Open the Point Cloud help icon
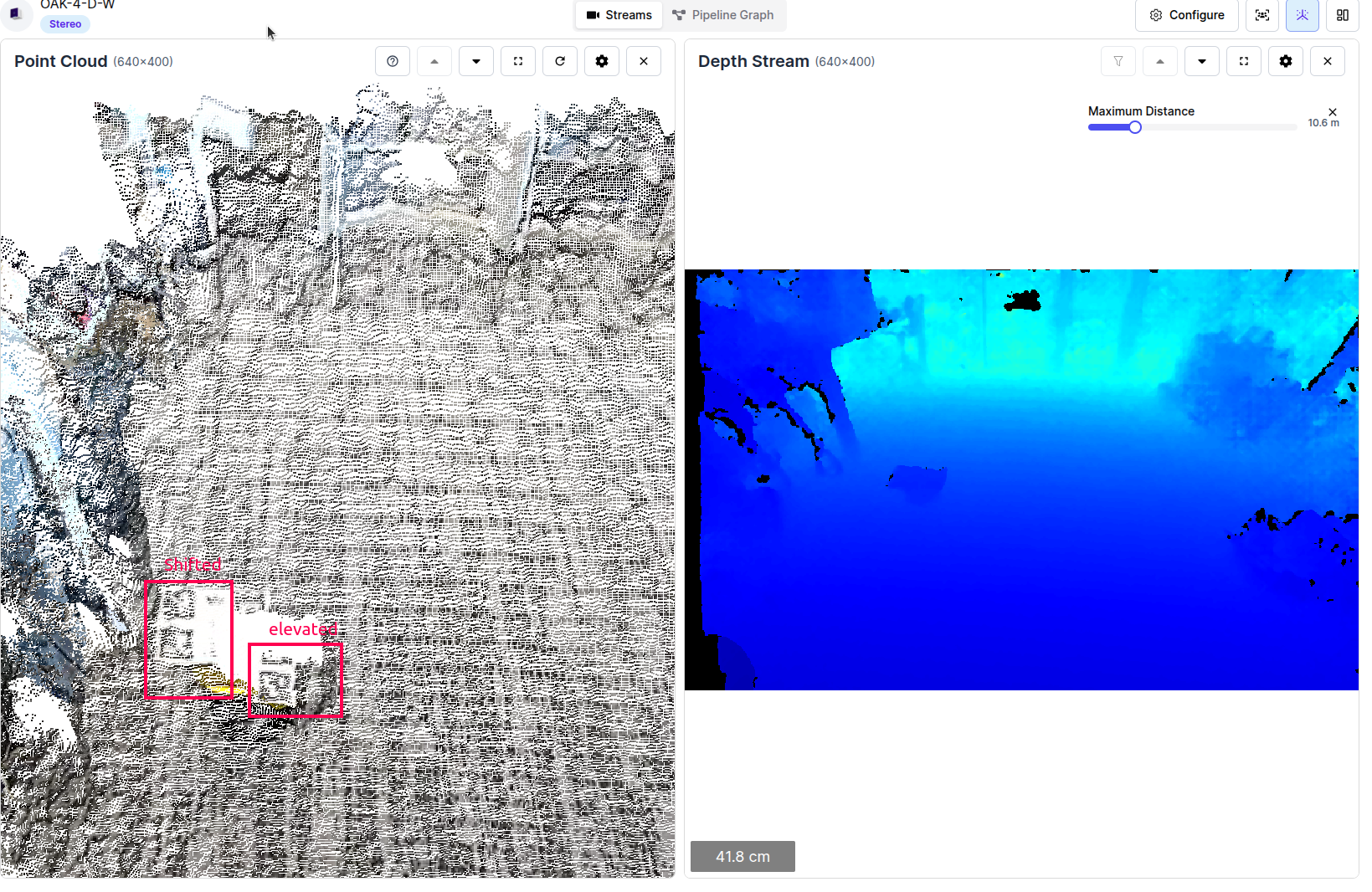The width and height of the screenshot is (1372, 892). click(x=393, y=61)
